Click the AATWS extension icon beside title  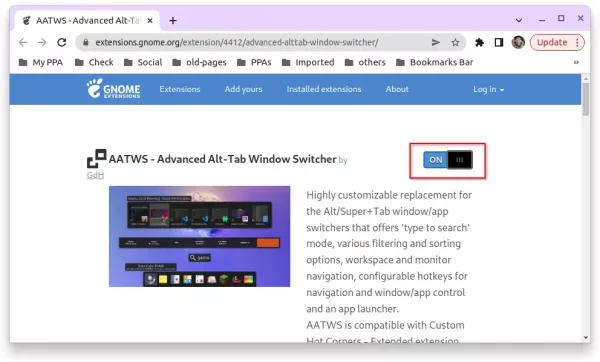pyautogui.click(x=96, y=158)
